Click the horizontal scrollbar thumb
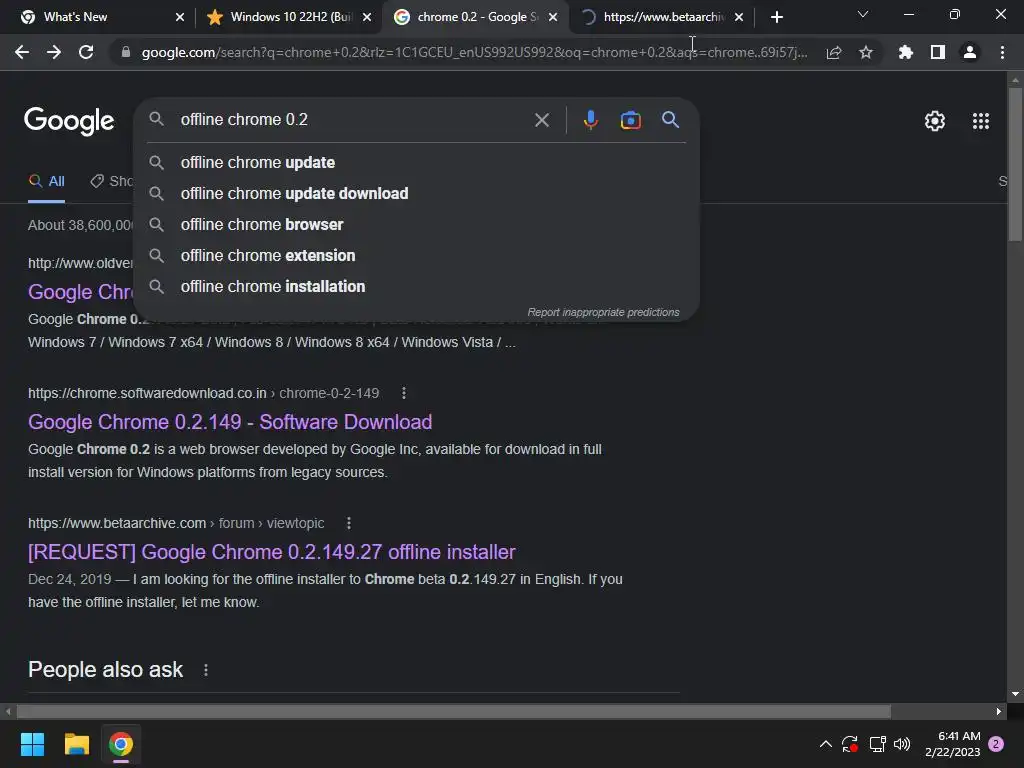This screenshot has width=1024, height=768. [454, 711]
